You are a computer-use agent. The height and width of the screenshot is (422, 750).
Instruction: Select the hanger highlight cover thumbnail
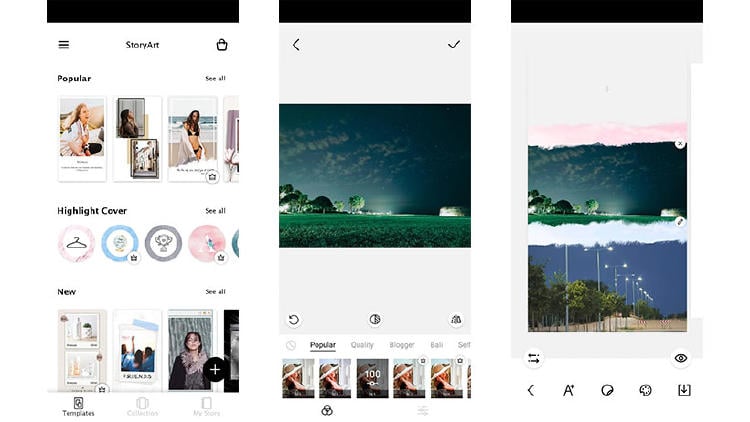pos(76,243)
